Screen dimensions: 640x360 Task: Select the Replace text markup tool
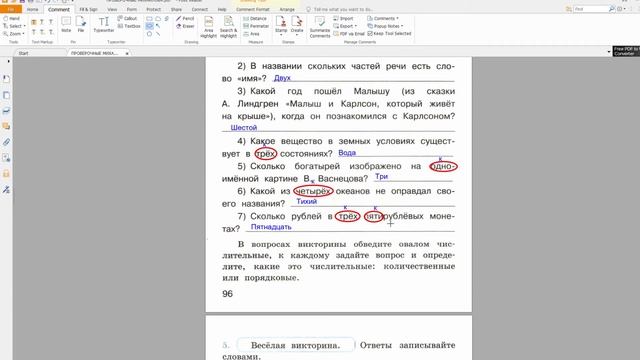click(42, 32)
